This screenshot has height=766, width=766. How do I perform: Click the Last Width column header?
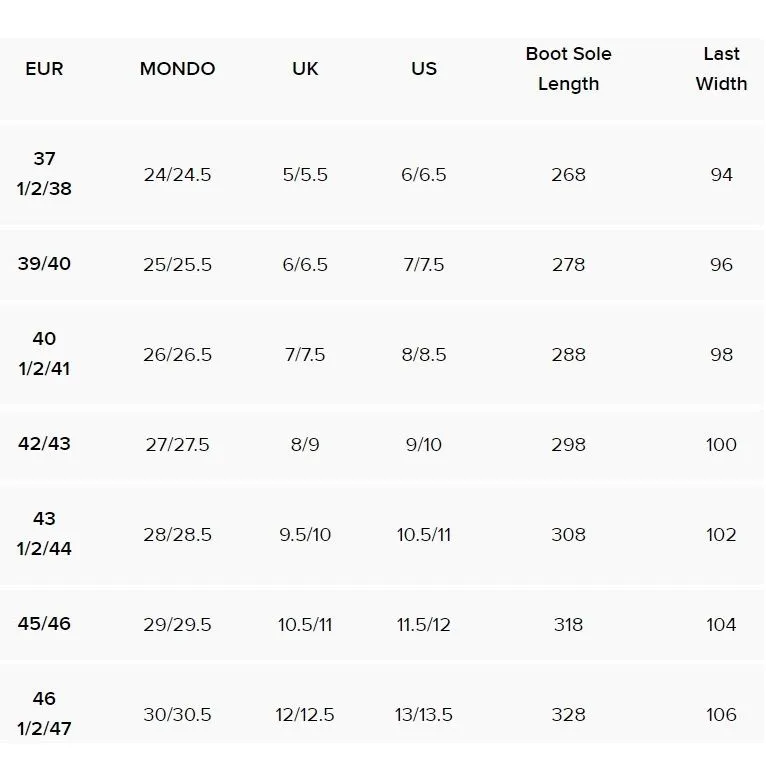721,69
